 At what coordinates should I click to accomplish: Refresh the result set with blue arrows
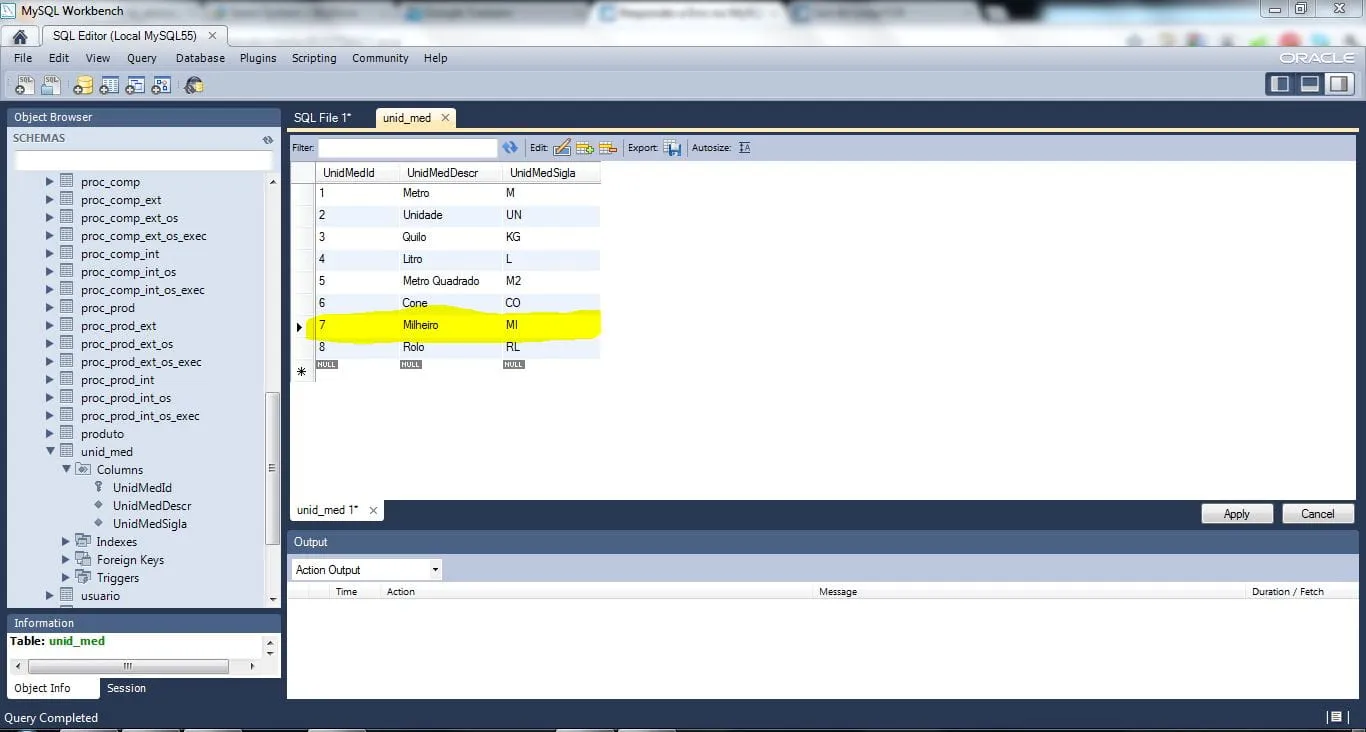click(x=510, y=148)
